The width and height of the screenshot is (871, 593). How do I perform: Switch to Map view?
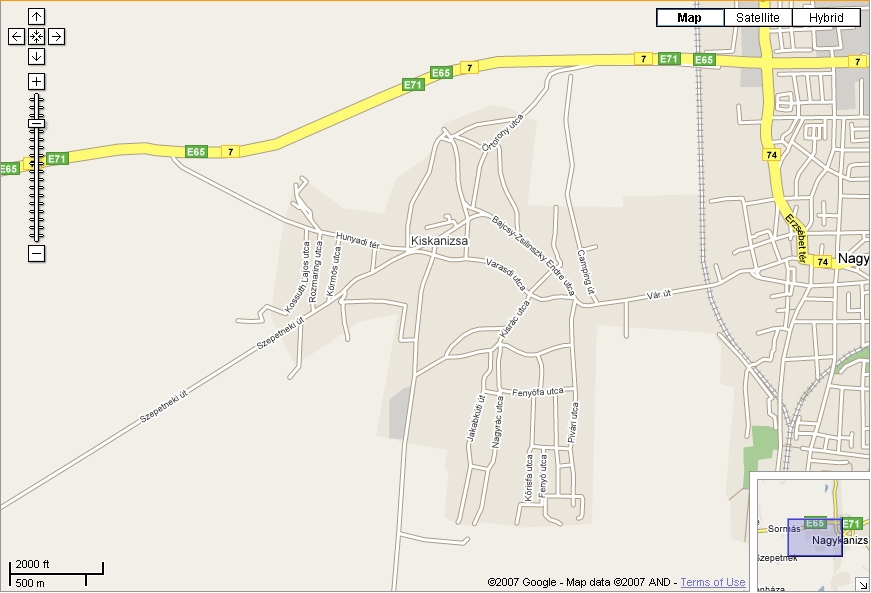pyautogui.click(x=690, y=18)
